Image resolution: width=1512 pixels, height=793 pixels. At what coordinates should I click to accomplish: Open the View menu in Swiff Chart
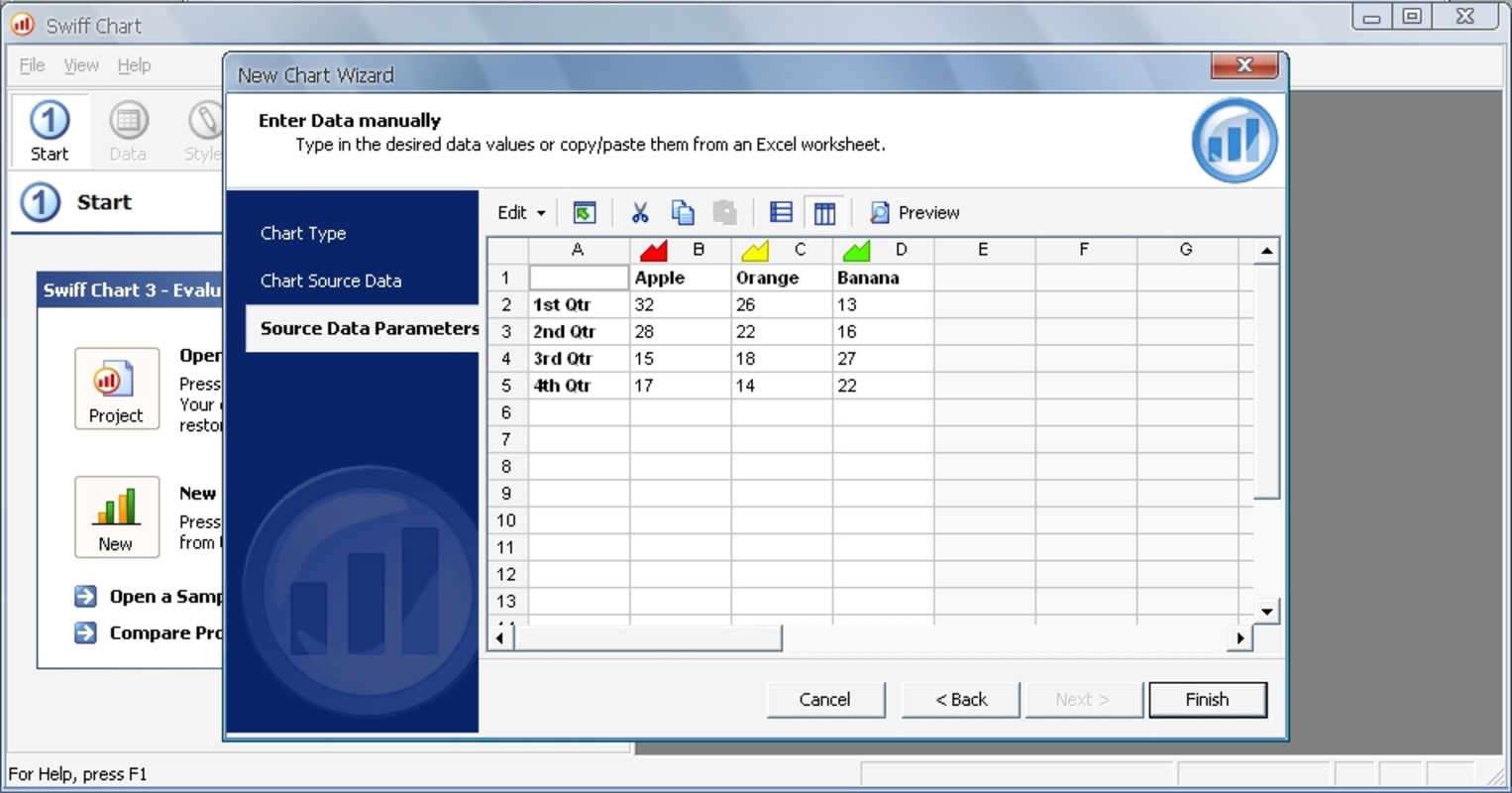coord(81,65)
